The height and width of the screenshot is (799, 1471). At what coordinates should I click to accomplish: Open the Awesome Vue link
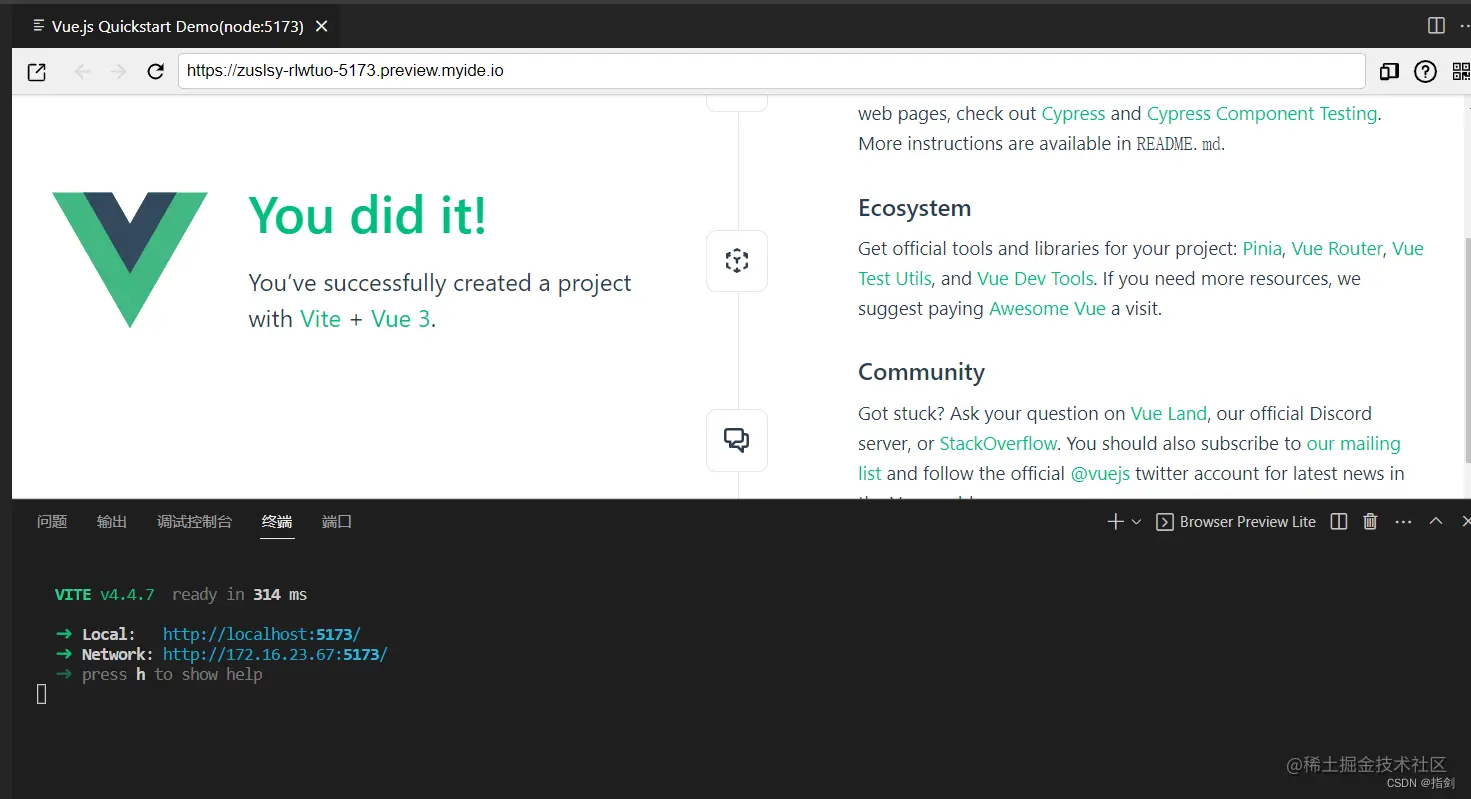click(x=1047, y=309)
